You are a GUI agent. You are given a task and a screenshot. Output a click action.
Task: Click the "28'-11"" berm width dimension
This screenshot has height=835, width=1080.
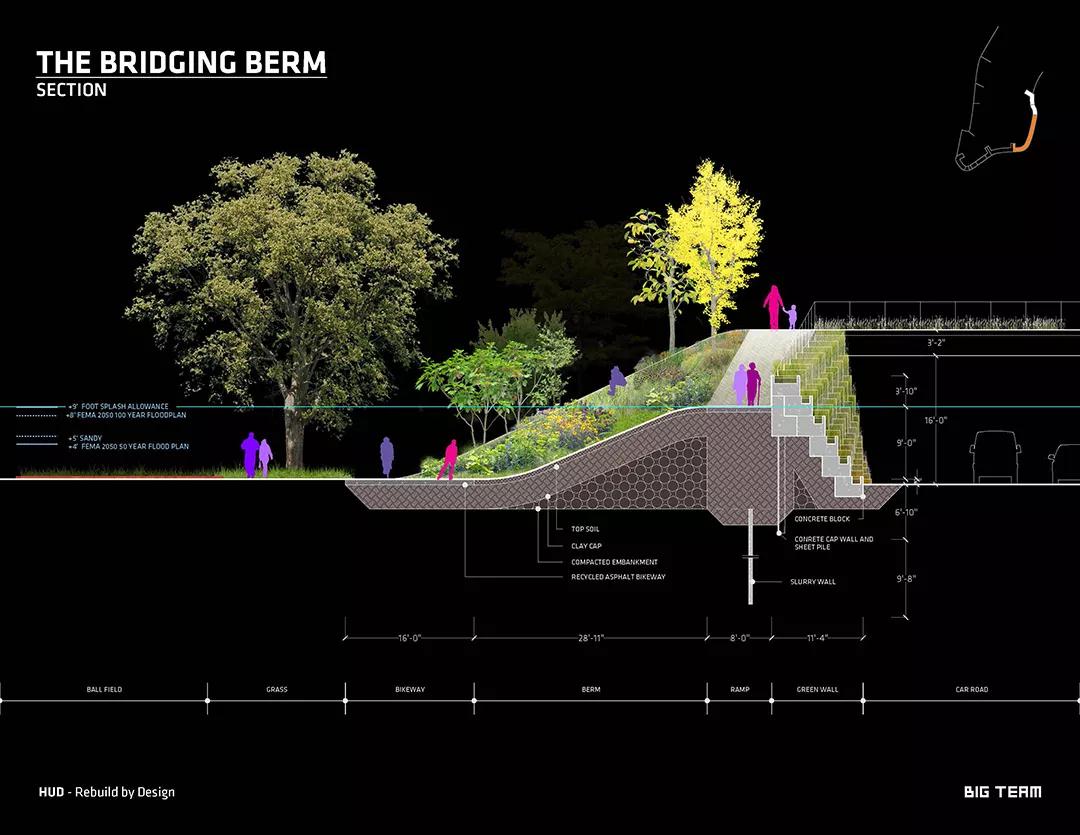tap(590, 637)
